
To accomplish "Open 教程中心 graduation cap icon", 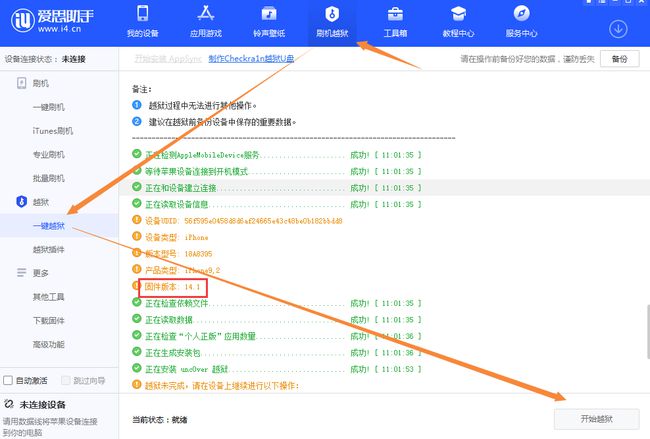I will point(458,14).
